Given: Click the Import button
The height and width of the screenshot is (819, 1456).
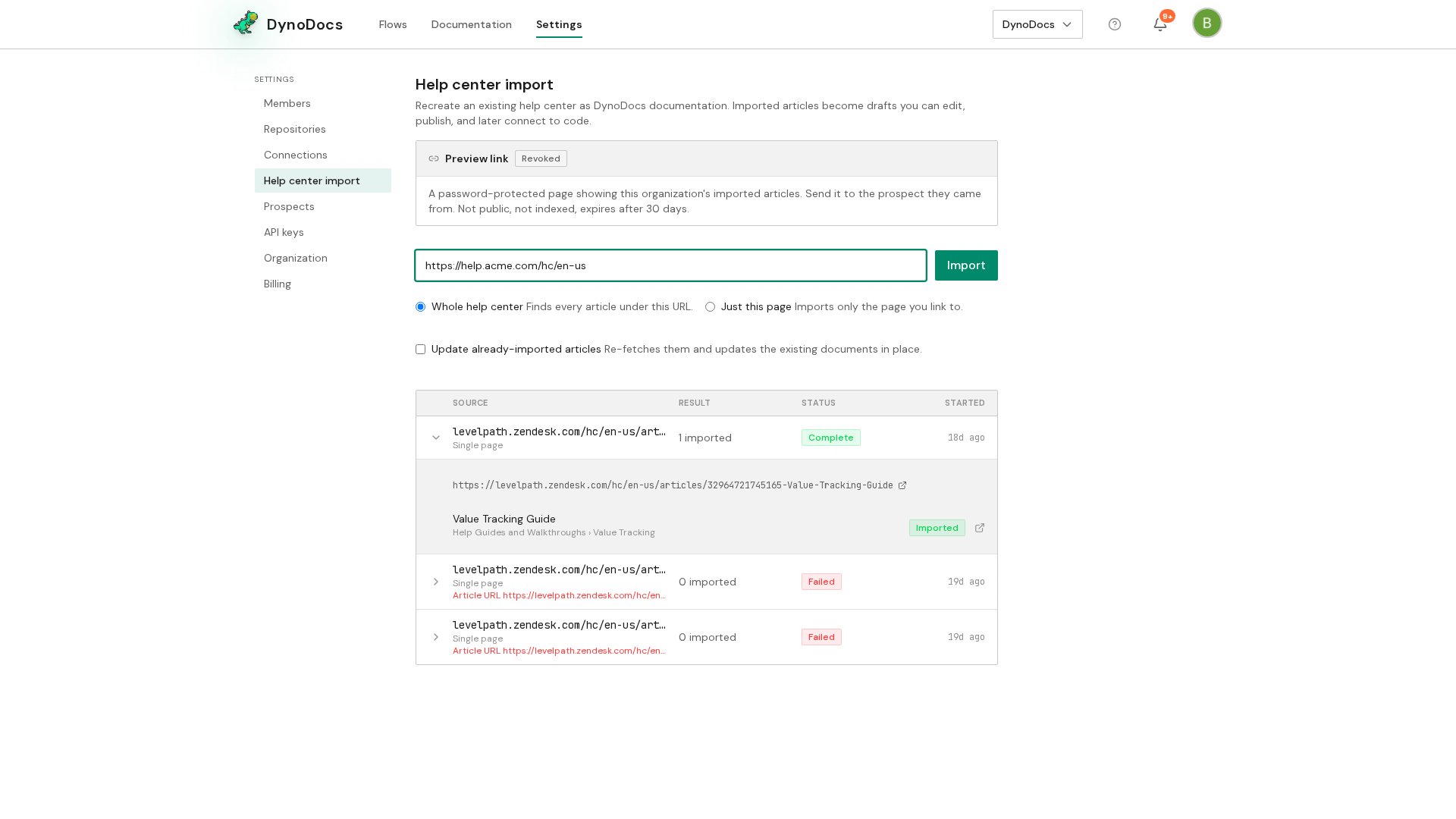Looking at the screenshot, I should click(966, 265).
